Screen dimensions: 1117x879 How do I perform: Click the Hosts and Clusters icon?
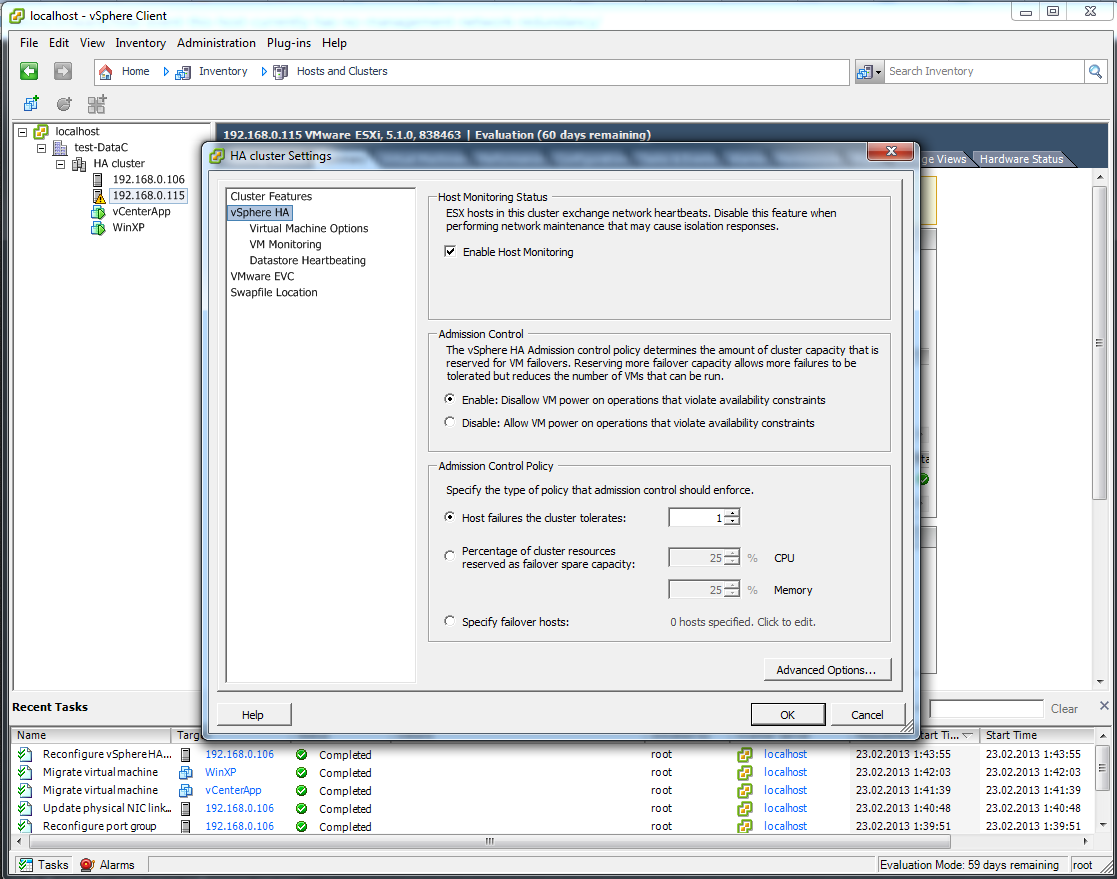click(281, 72)
